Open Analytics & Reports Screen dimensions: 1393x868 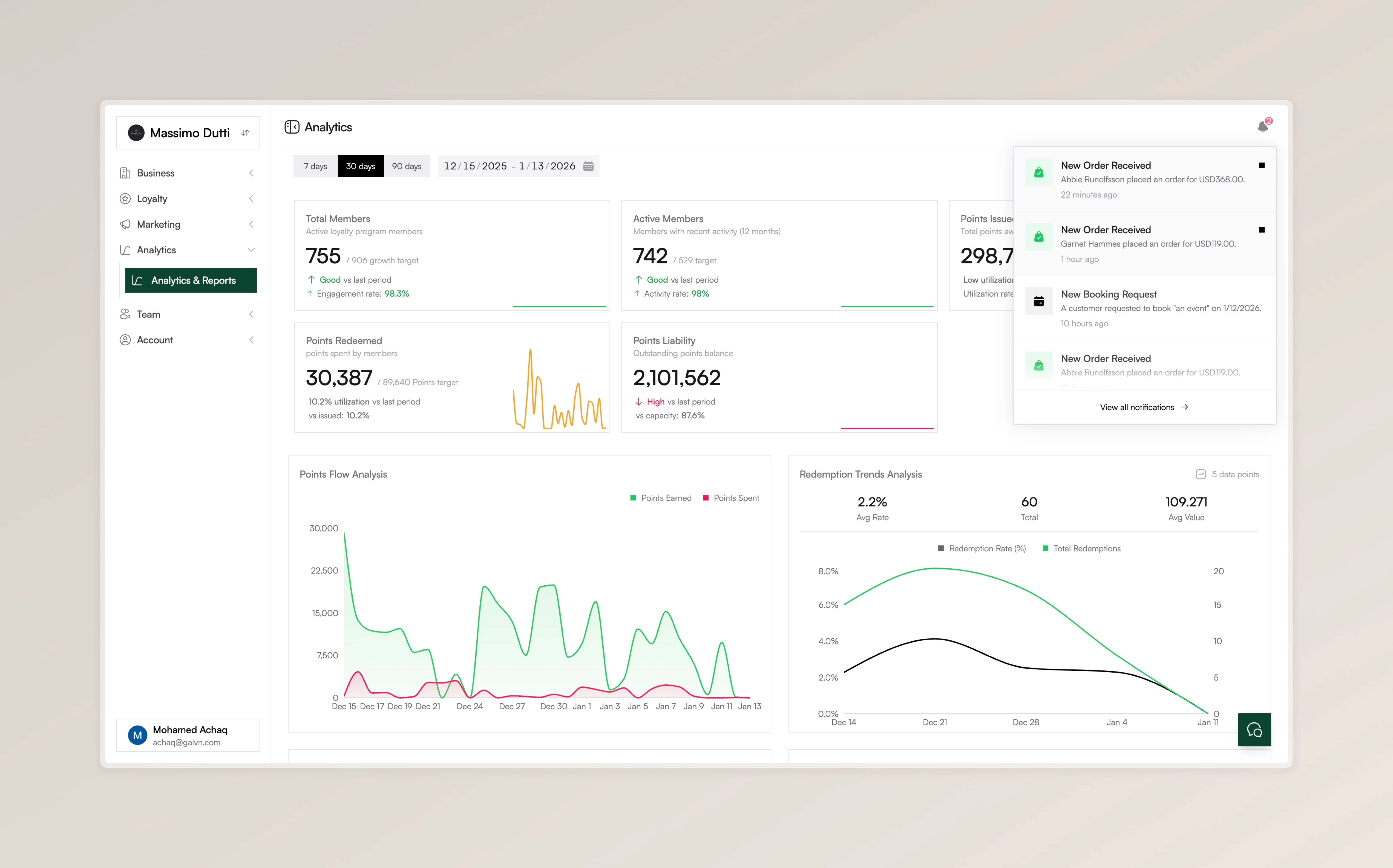pyautogui.click(x=191, y=280)
